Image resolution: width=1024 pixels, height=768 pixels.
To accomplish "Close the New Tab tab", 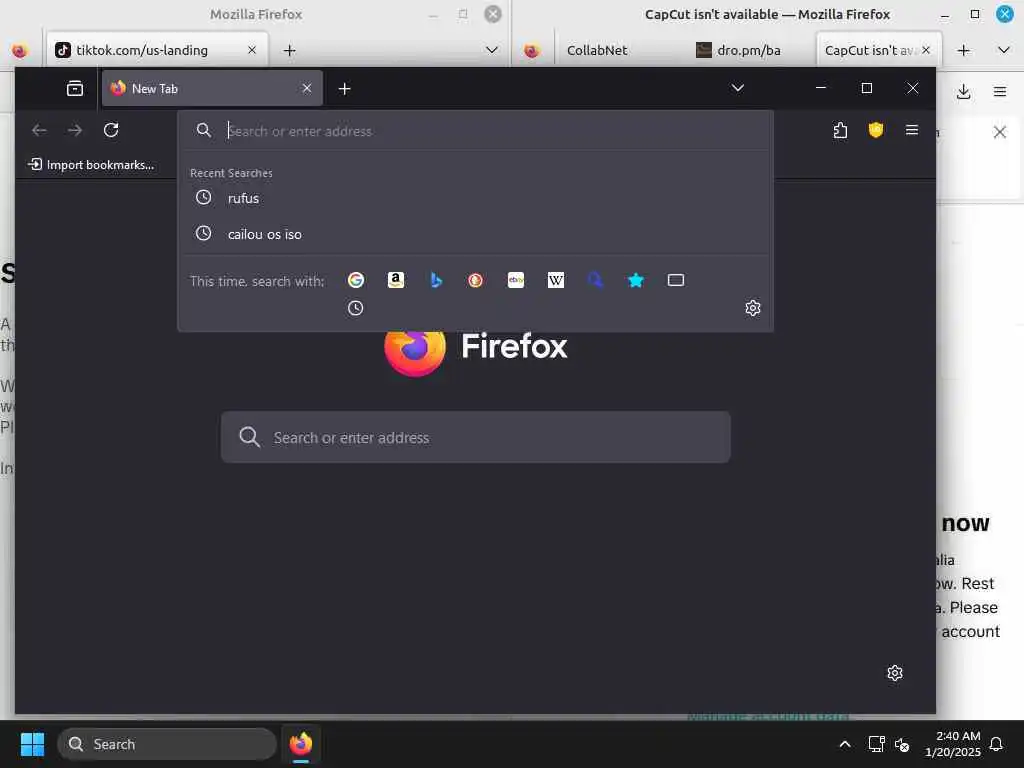I will coord(306,88).
